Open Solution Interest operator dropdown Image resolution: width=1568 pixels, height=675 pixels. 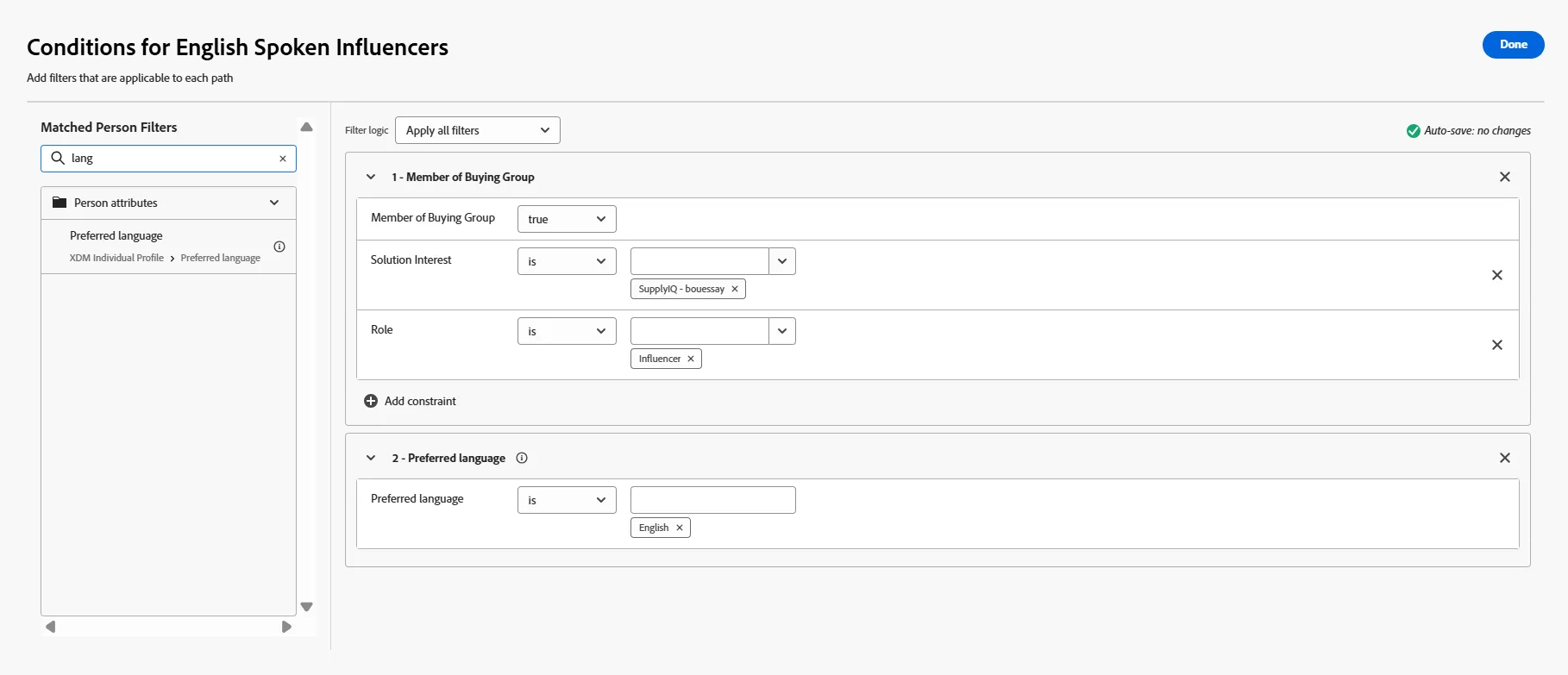click(x=567, y=261)
